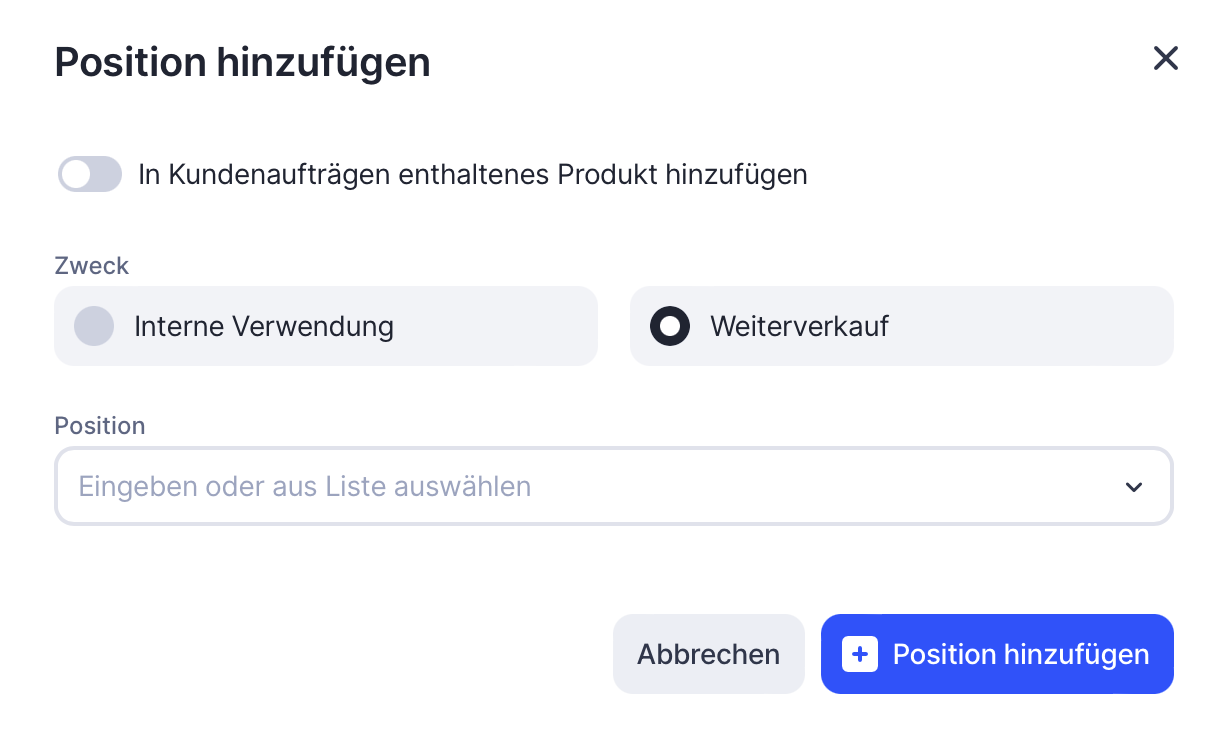Click the 'Weiterverkauf' option text
The height and width of the screenshot is (736, 1222).
[799, 326]
